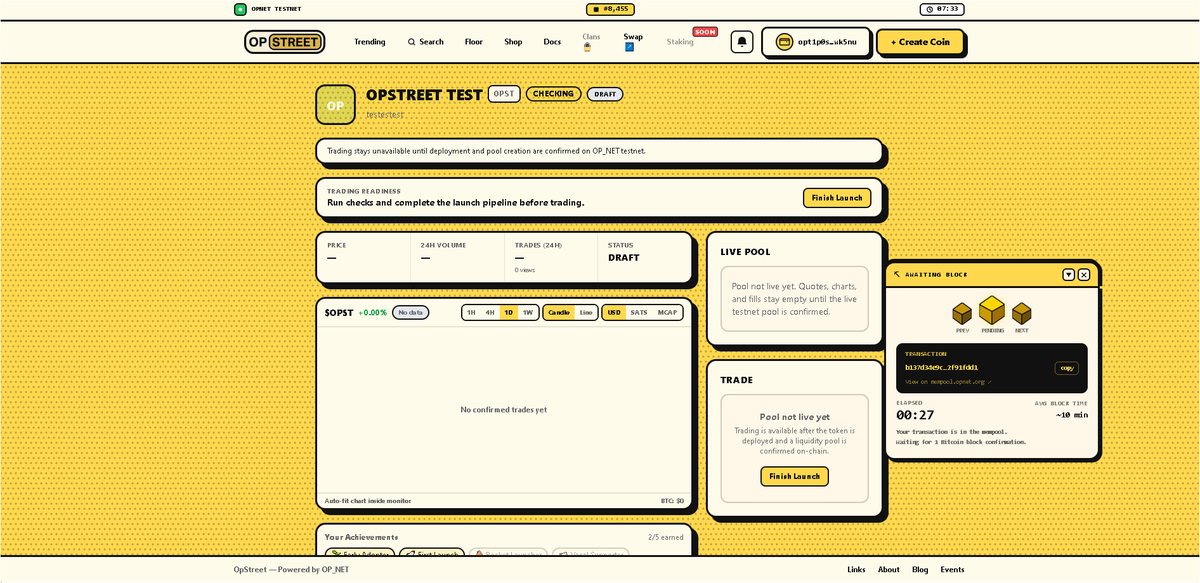Click the NEXT block cube
1200x583 pixels.
[x=1022, y=313]
